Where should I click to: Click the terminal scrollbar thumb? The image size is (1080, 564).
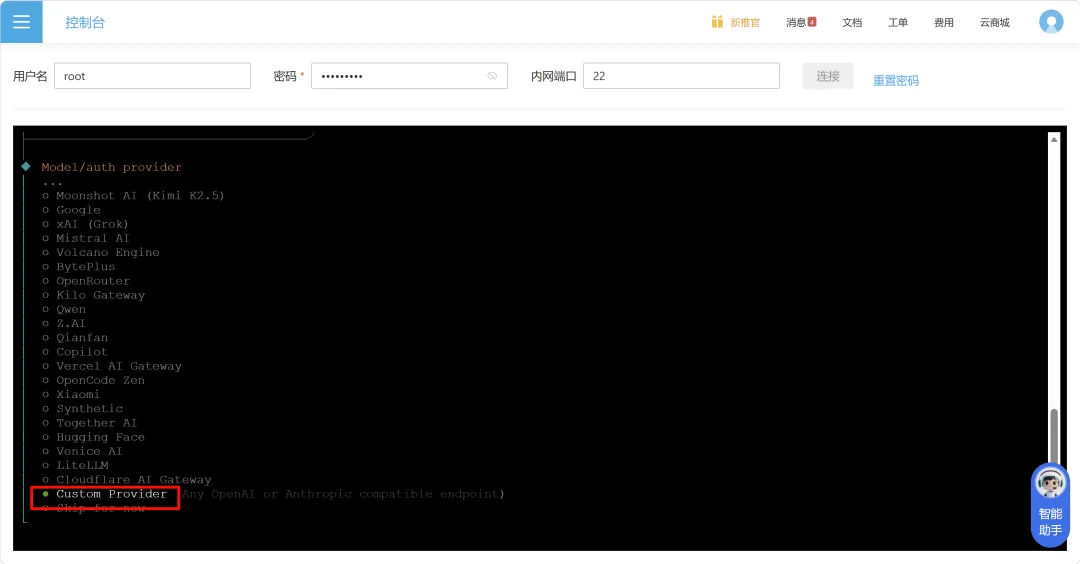pyautogui.click(x=1054, y=438)
